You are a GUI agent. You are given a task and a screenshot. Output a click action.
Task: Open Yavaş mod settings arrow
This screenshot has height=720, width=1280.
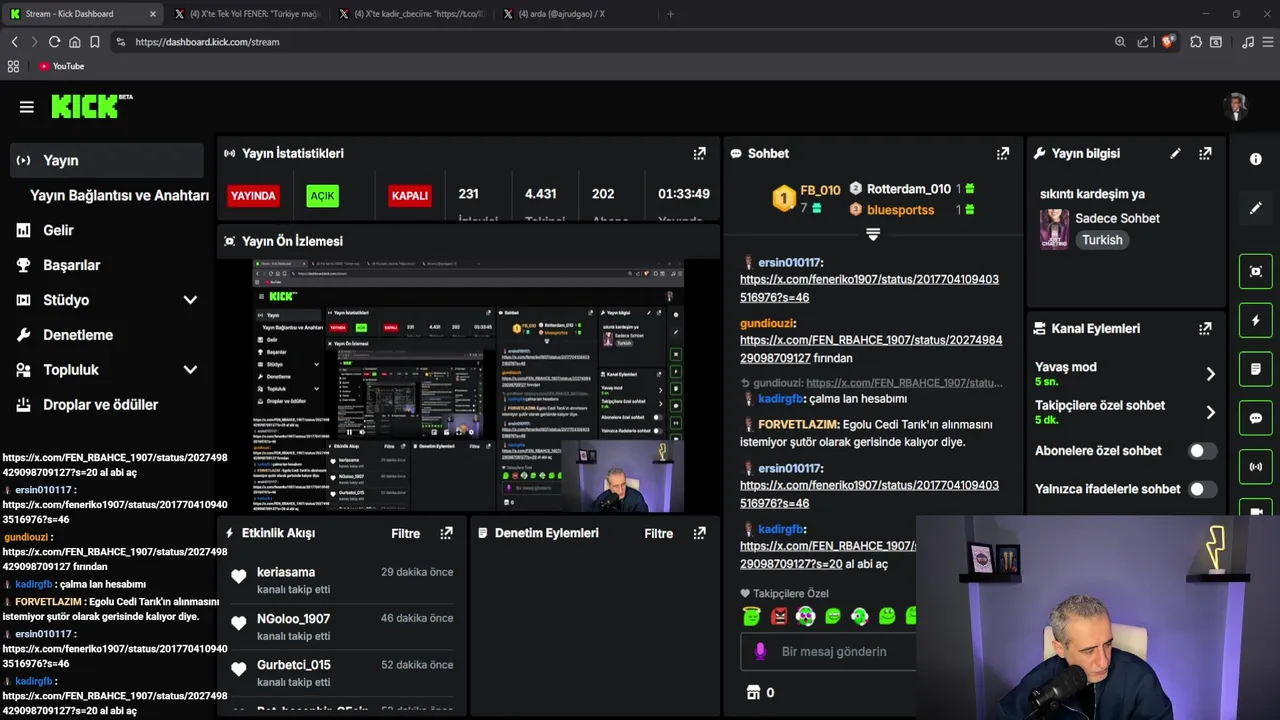point(1210,374)
